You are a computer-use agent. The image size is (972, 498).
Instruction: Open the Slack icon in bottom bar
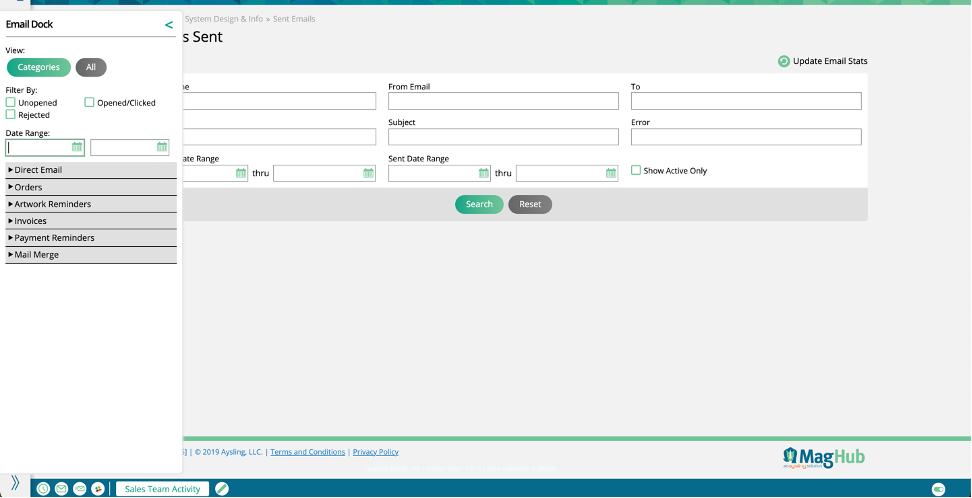pyautogui.click(x=98, y=489)
